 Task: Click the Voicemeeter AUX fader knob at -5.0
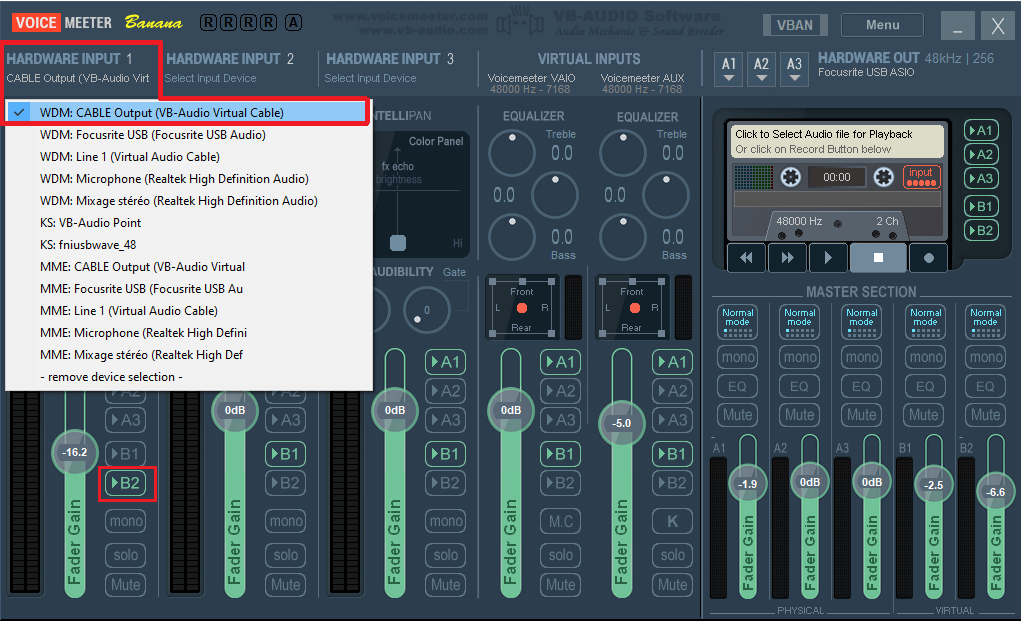622,423
